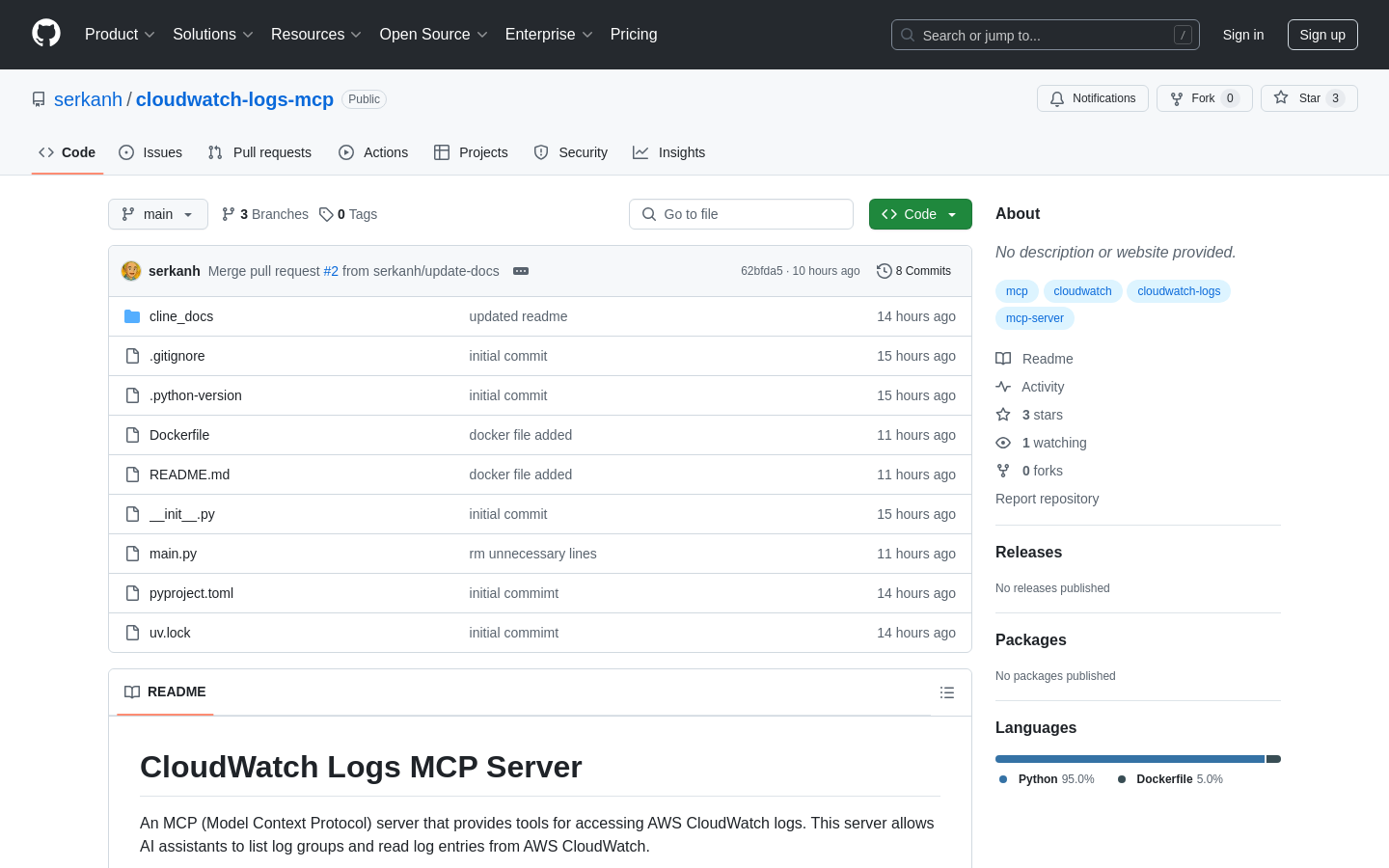
Task: Open pull request #2 link in commit
Action: point(331,271)
